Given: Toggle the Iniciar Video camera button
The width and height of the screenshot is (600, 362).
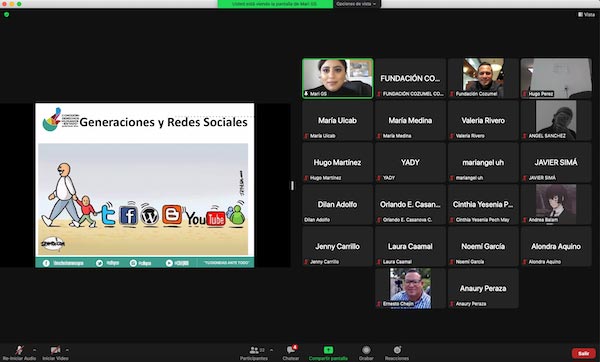Looking at the screenshot, I should [55, 350].
